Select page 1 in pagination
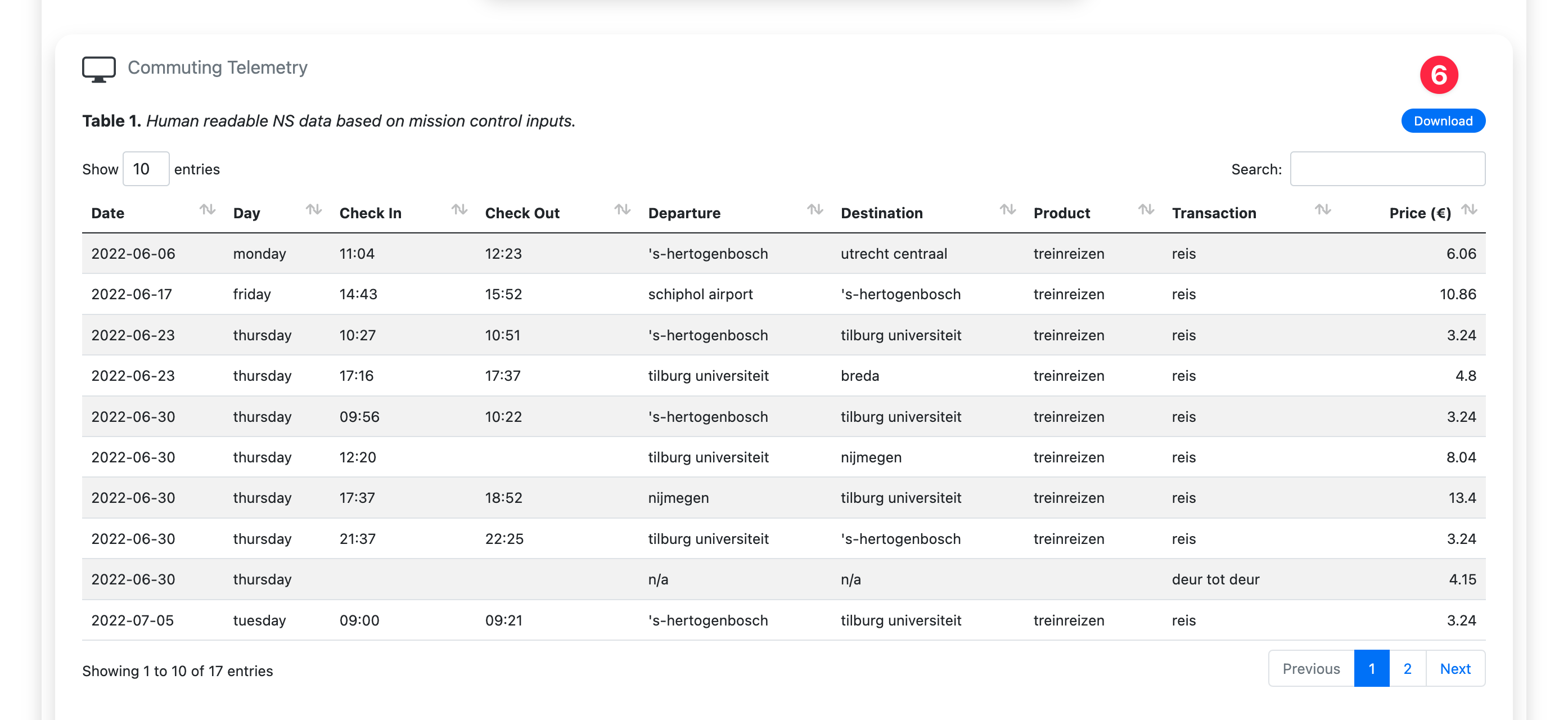 [x=1371, y=668]
